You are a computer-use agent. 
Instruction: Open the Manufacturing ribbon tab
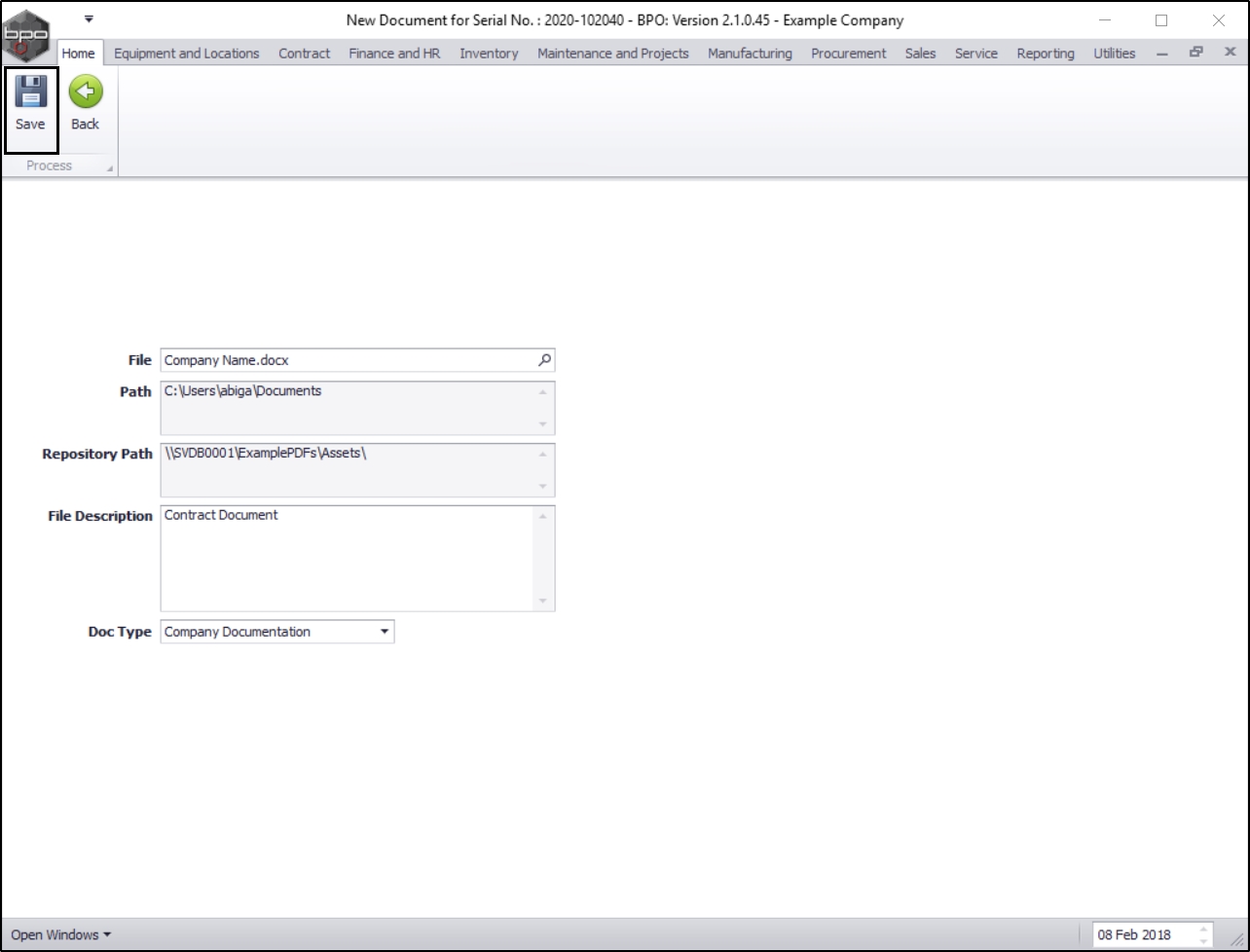[x=750, y=54]
